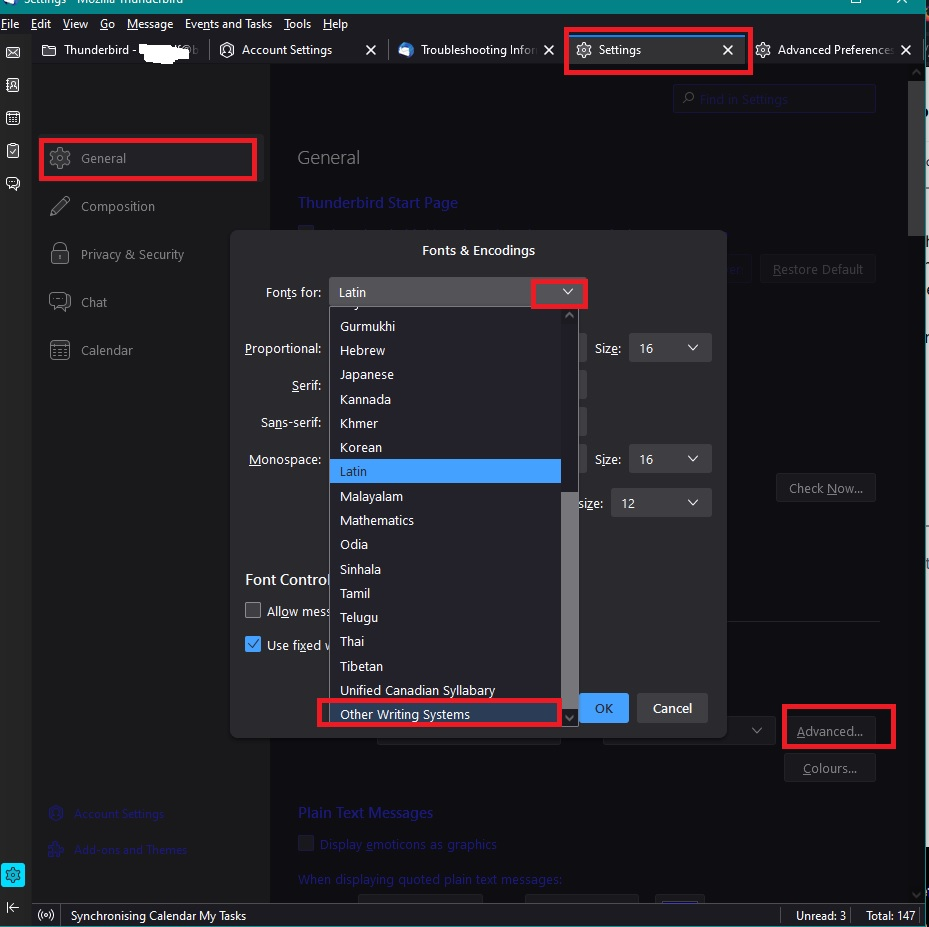Click the Find in Settings search box
929x927 pixels.
tap(775, 99)
